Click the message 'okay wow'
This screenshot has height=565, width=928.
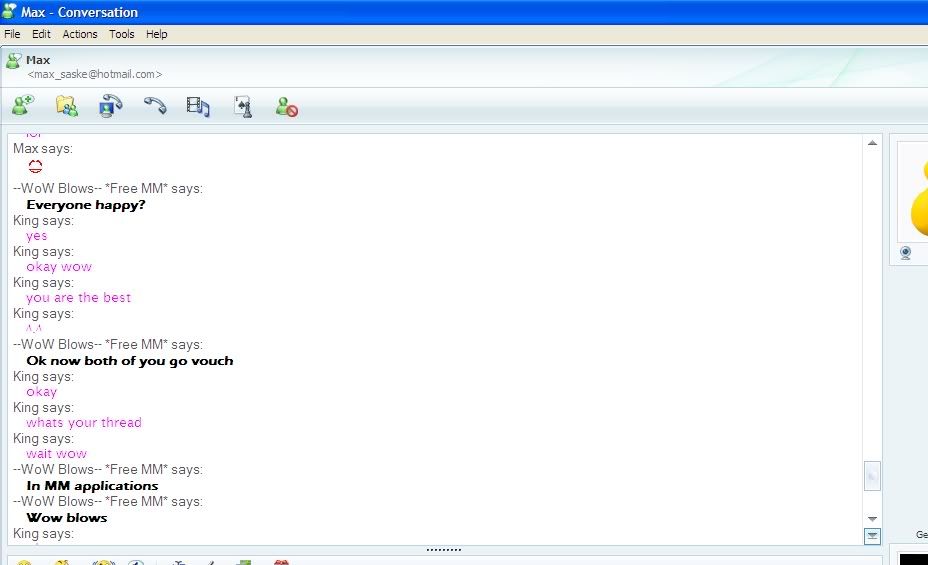coord(59,267)
